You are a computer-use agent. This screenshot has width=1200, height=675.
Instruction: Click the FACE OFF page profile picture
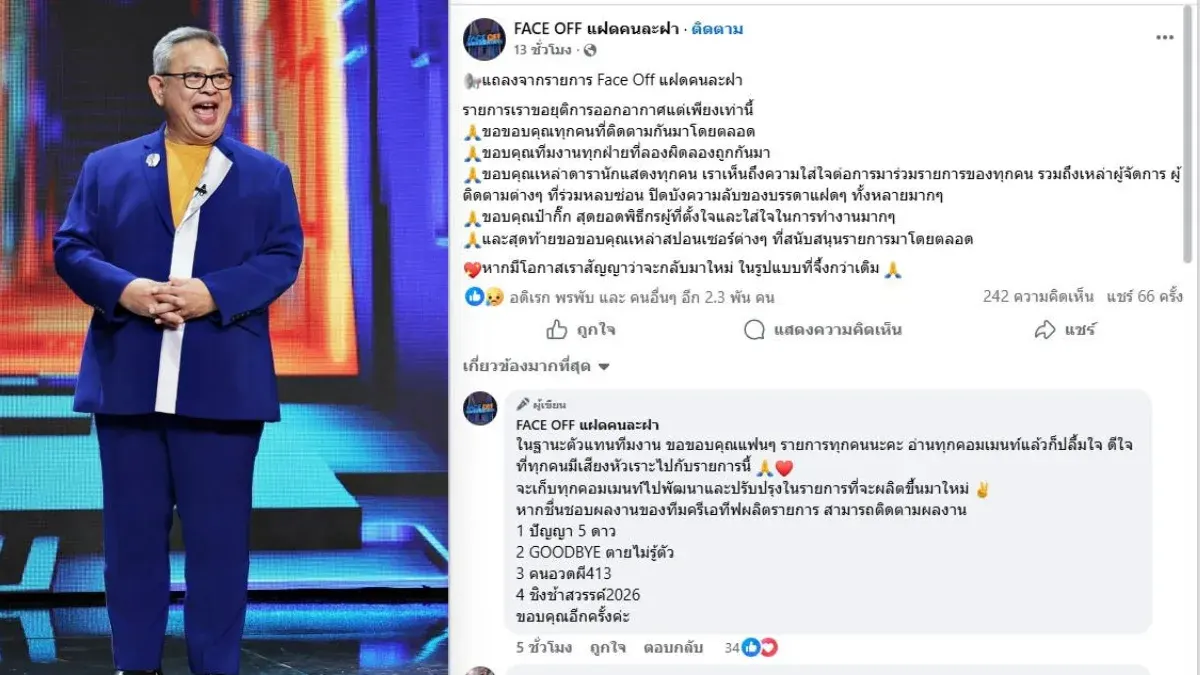point(483,39)
